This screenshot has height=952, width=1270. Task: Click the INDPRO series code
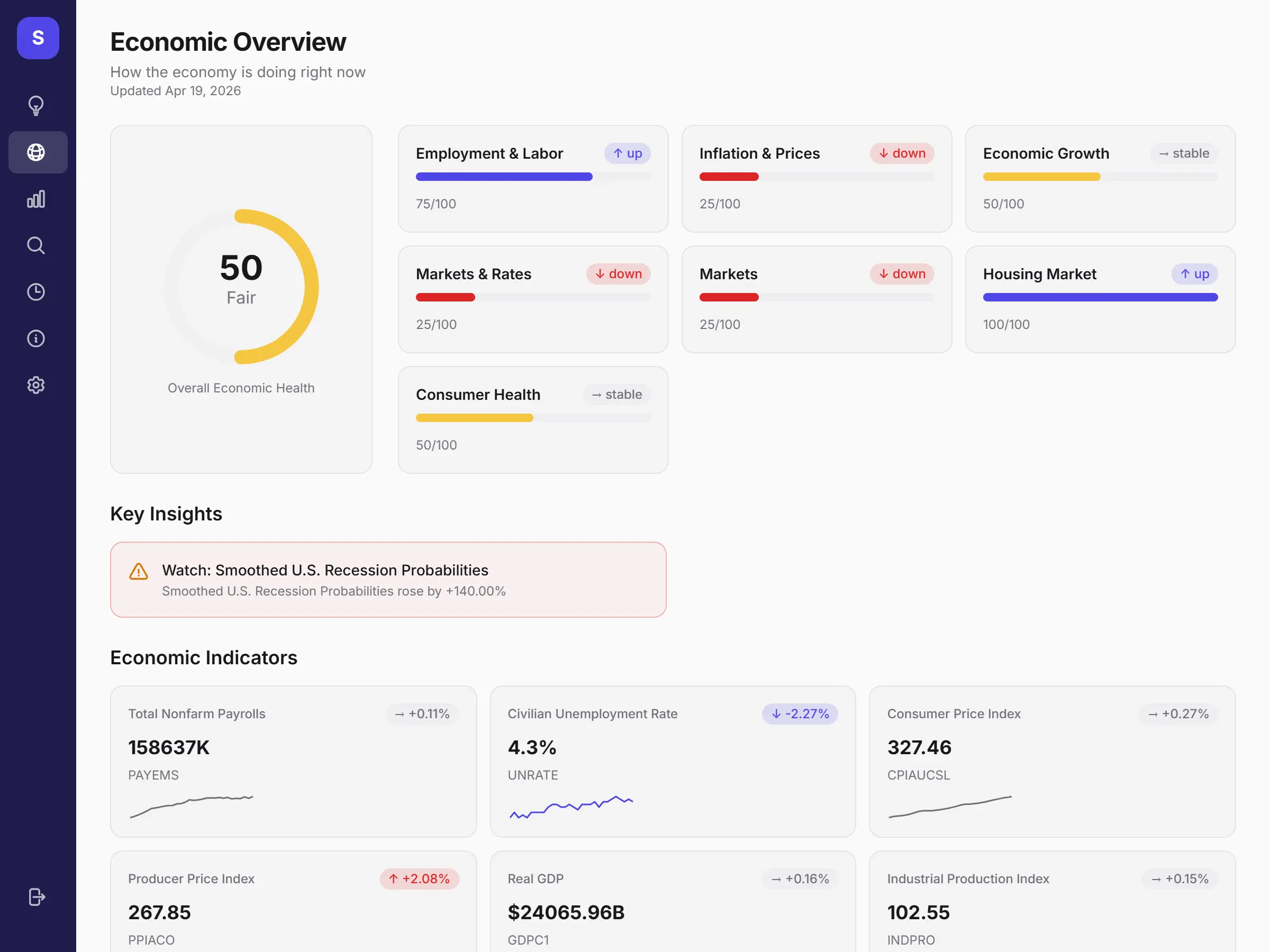(911, 940)
